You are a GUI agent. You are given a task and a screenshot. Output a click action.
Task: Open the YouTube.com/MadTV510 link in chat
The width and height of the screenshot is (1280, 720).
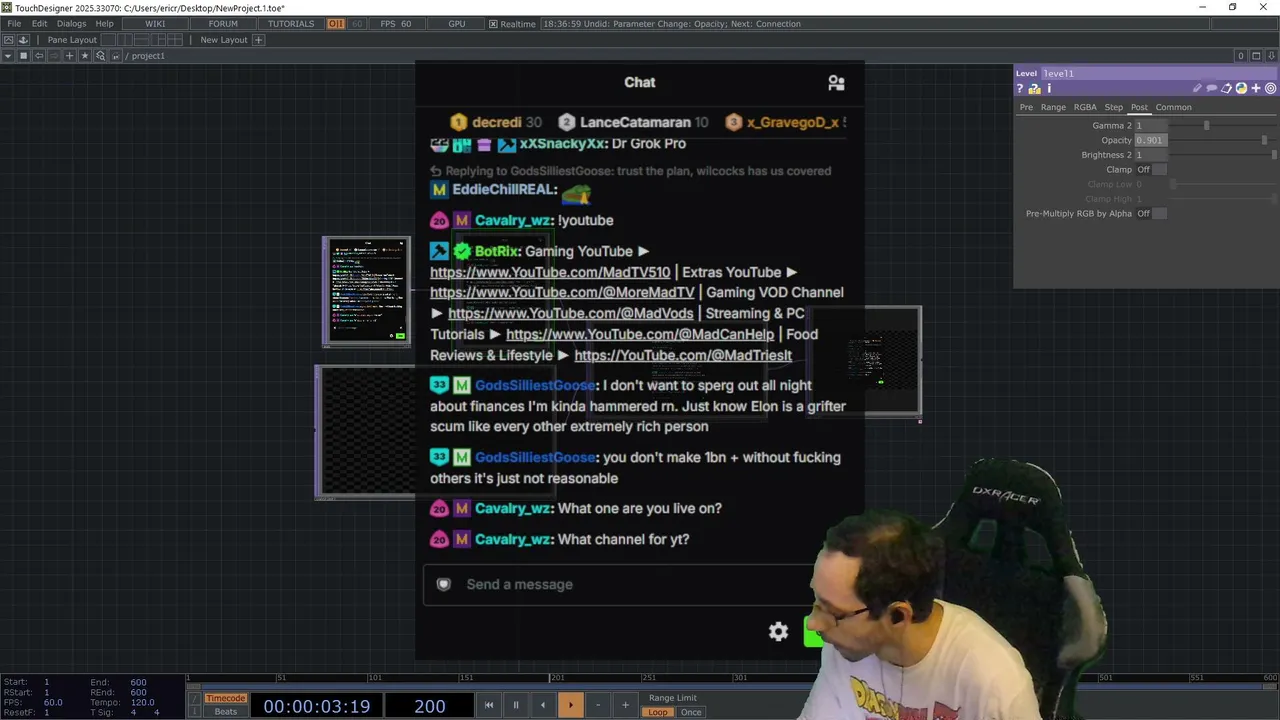pyautogui.click(x=550, y=272)
